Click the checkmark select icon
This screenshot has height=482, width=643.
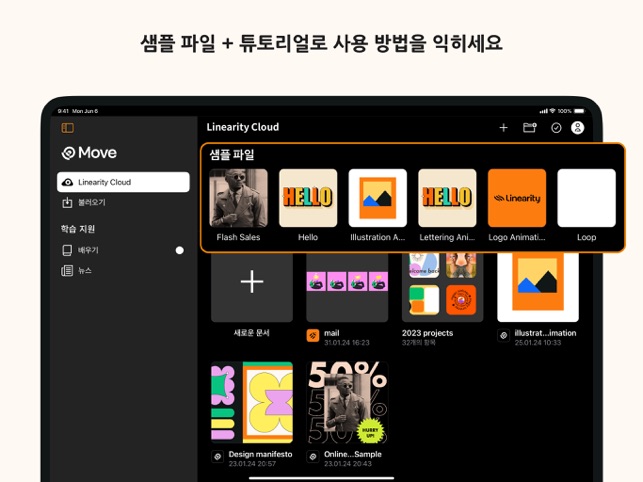point(556,128)
